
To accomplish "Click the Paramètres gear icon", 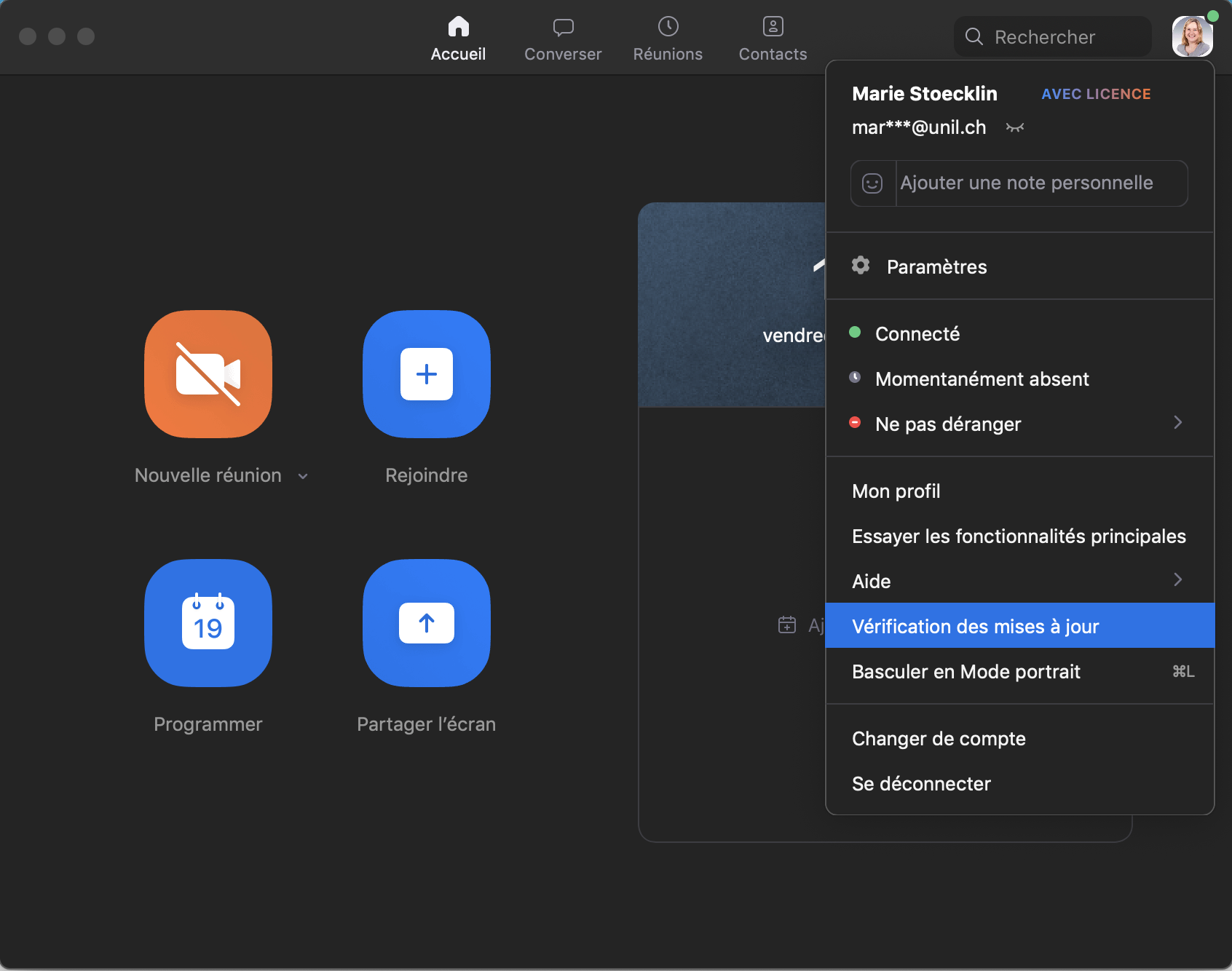I will click(861, 266).
